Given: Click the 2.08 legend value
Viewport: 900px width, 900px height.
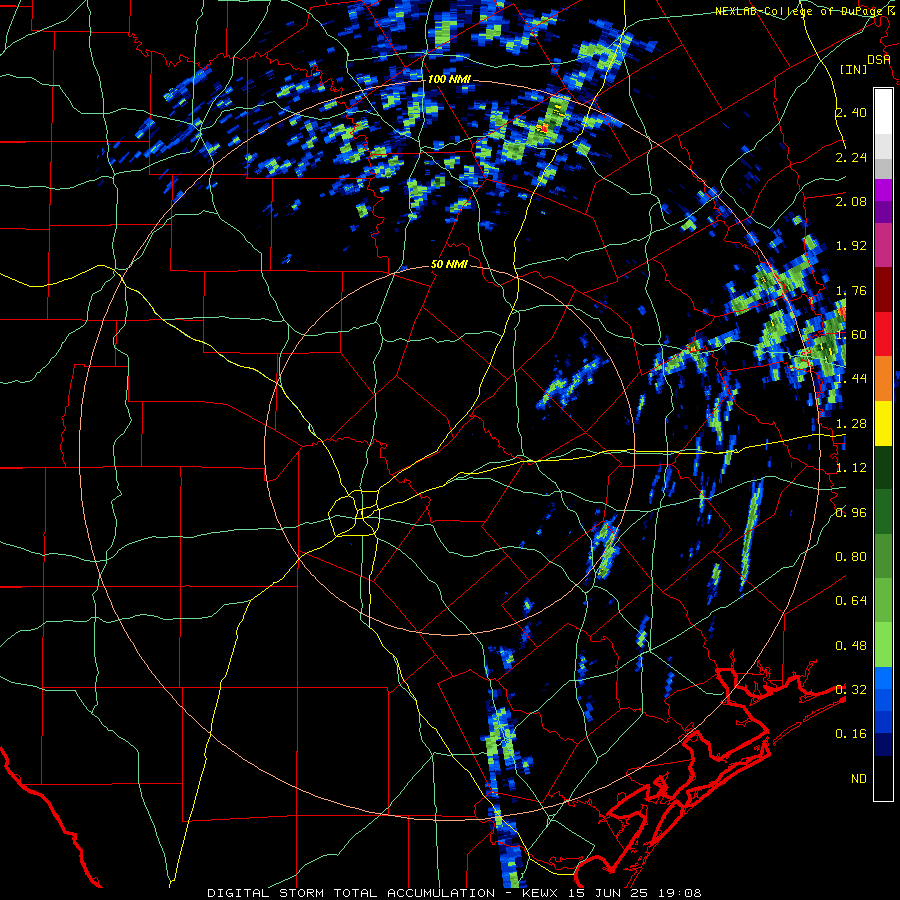Looking at the screenshot, I should click(851, 201).
